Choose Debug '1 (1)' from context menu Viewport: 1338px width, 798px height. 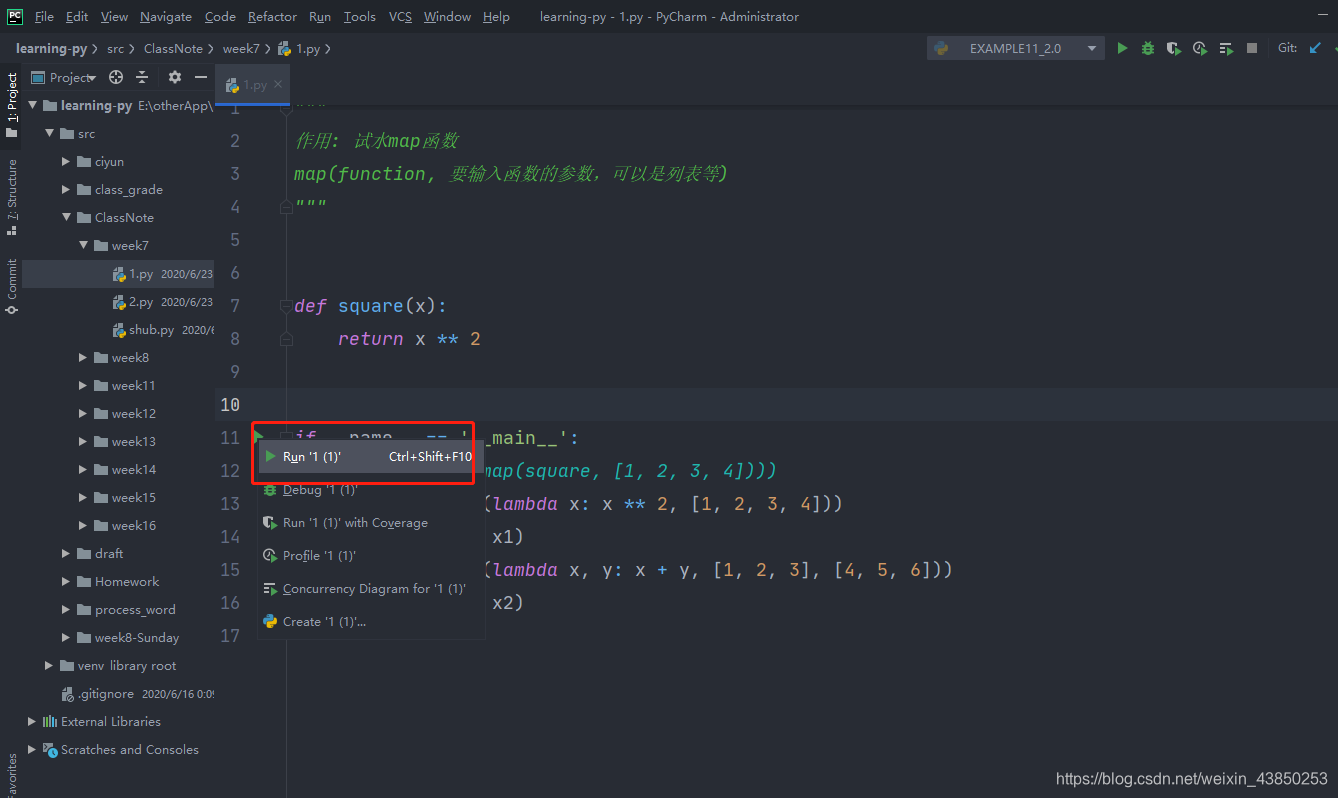coord(372,490)
